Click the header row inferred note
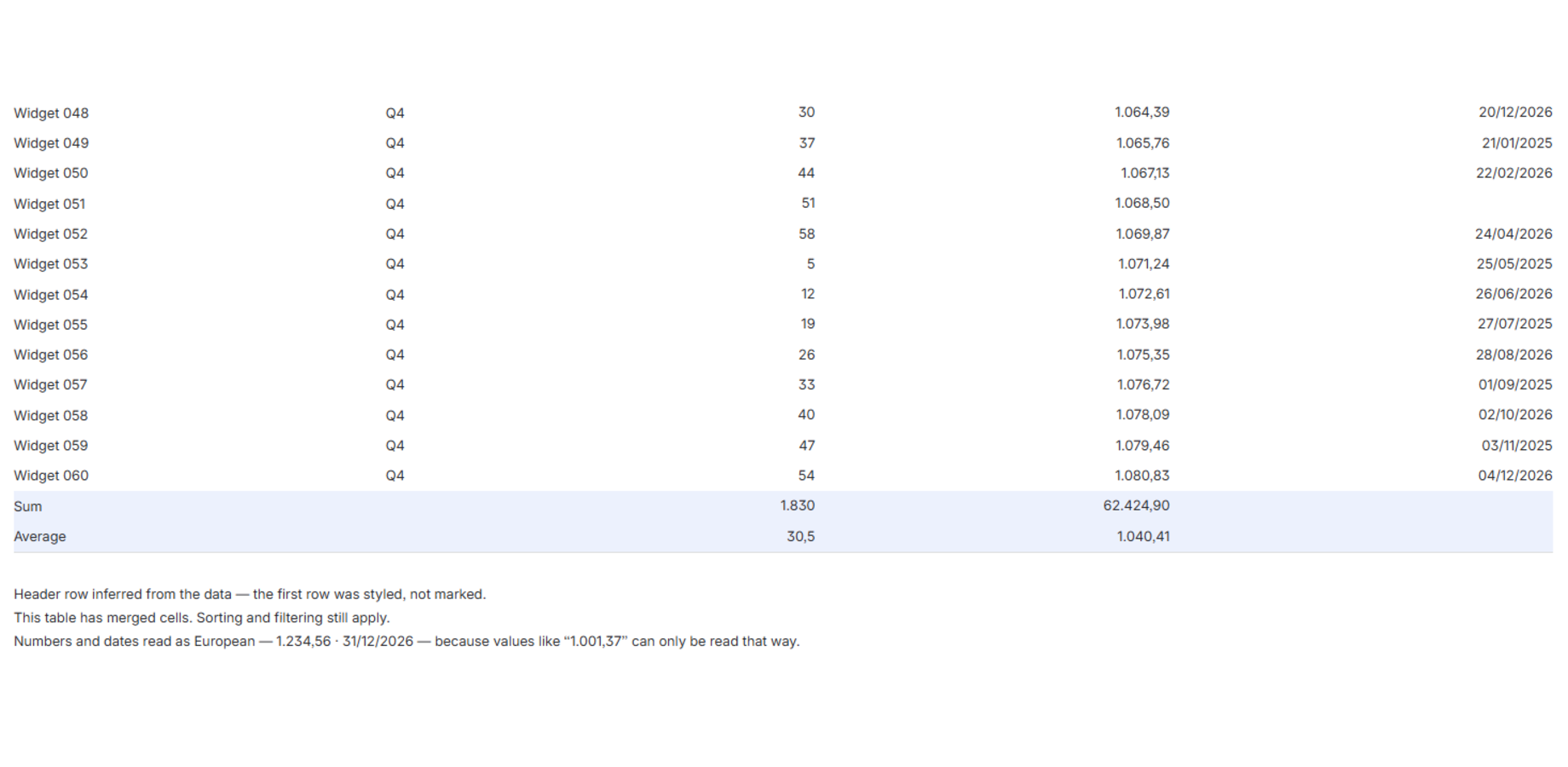Image resolution: width=1568 pixels, height=767 pixels. coord(250,594)
